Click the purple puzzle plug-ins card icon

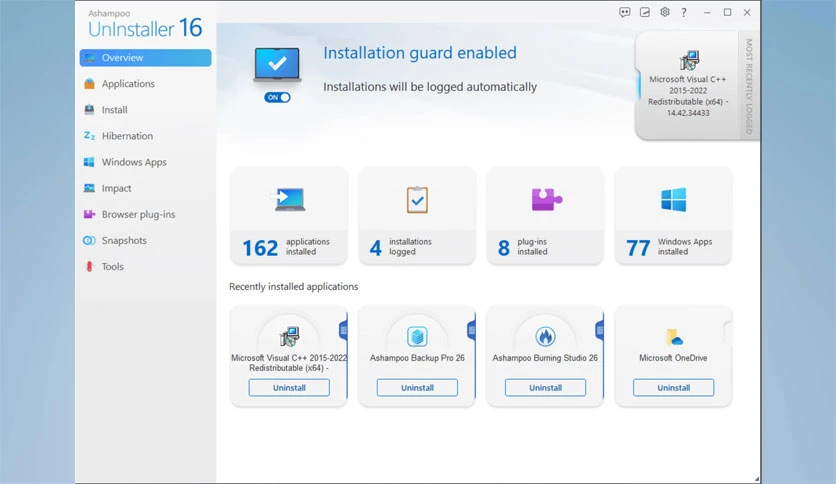pos(546,200)
